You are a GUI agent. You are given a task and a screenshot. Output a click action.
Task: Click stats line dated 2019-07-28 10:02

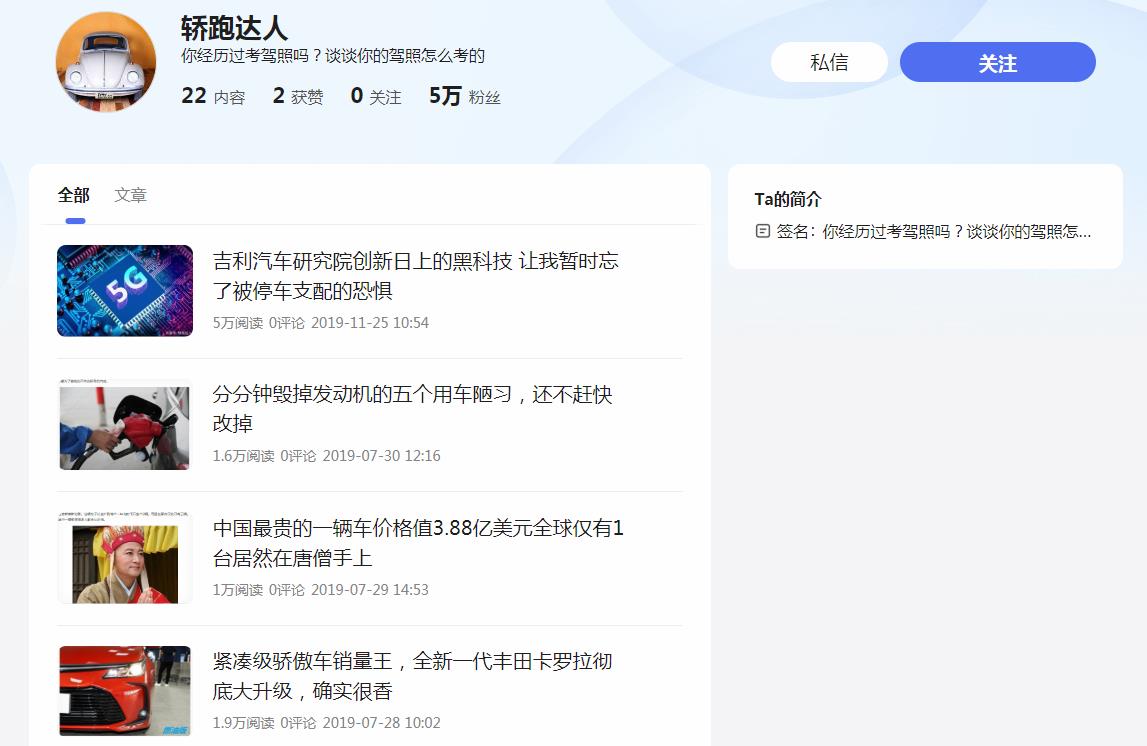coord(326,723)
